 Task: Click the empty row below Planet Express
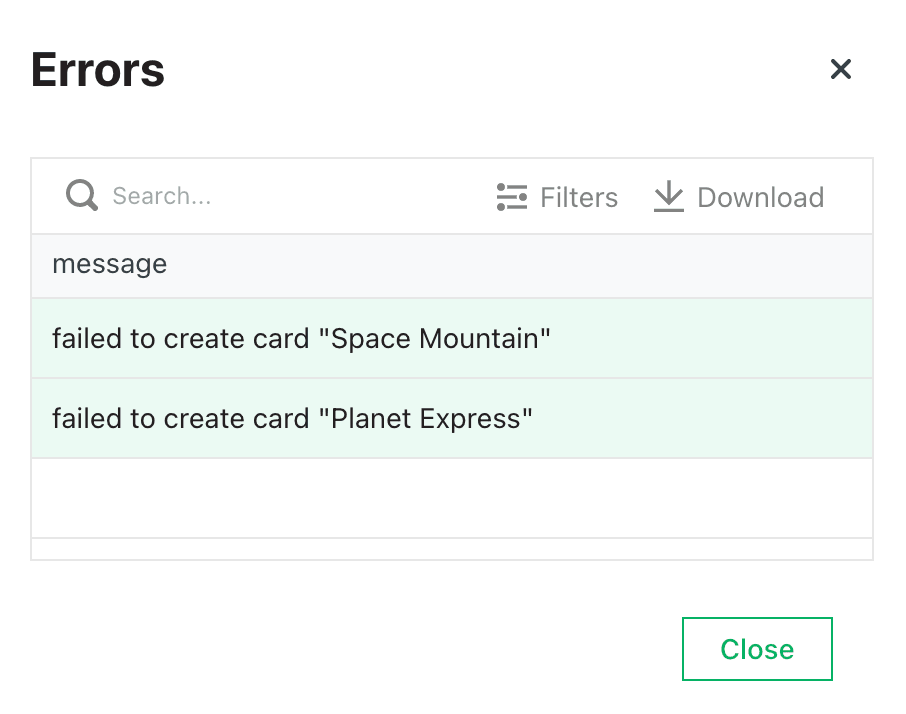(452, 499)
